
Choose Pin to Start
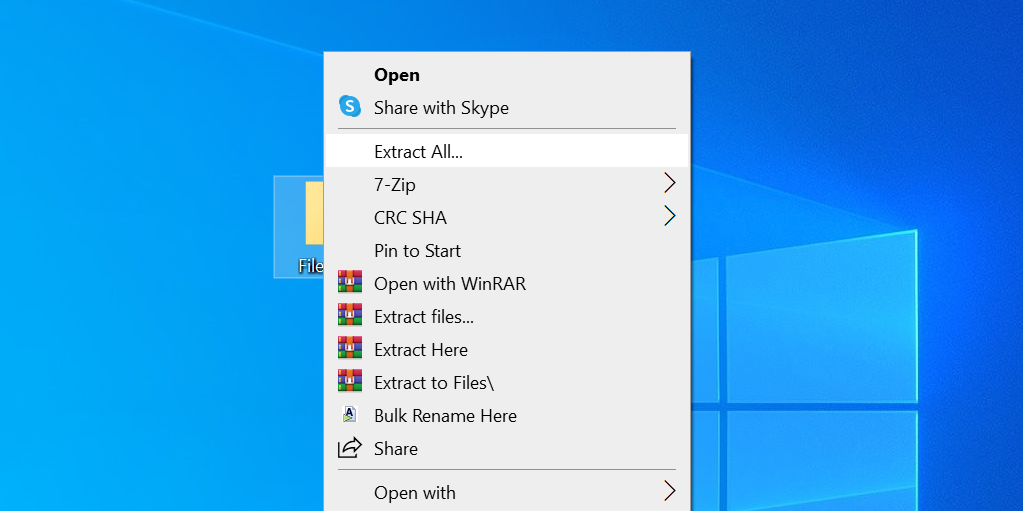click(417, 251)
